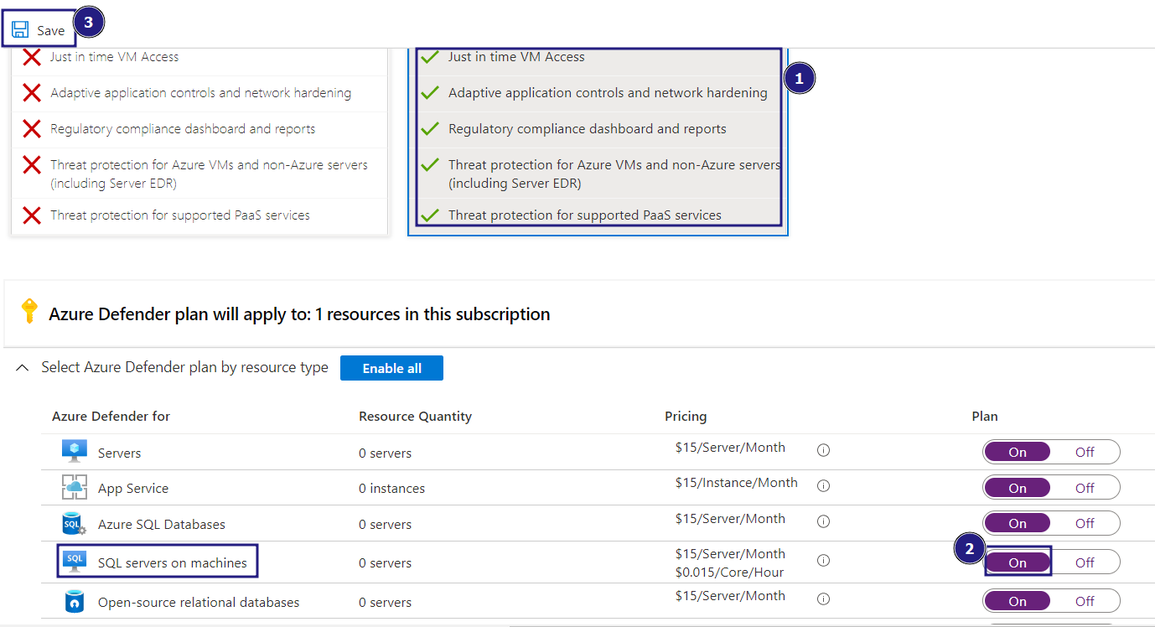
Task: Click the Open-source relational databases icon
Action: coord(74,602)
